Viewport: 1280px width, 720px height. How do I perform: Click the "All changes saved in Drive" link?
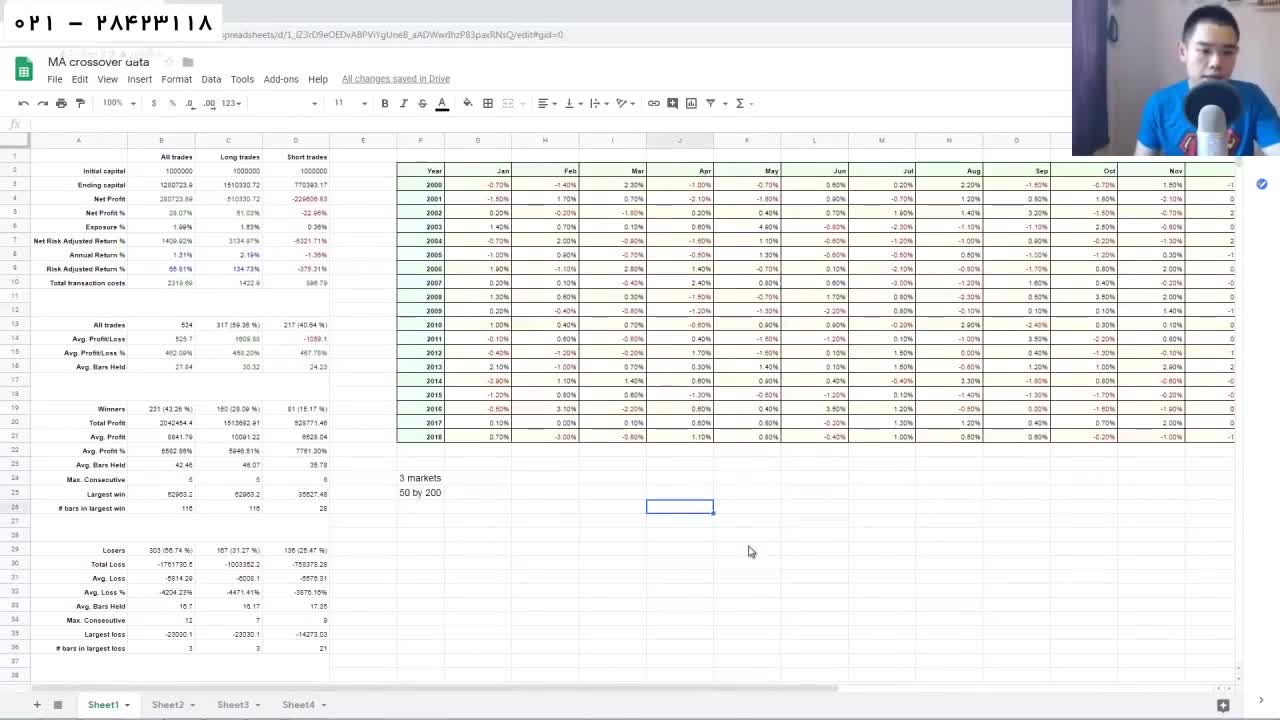click(395, 79)
